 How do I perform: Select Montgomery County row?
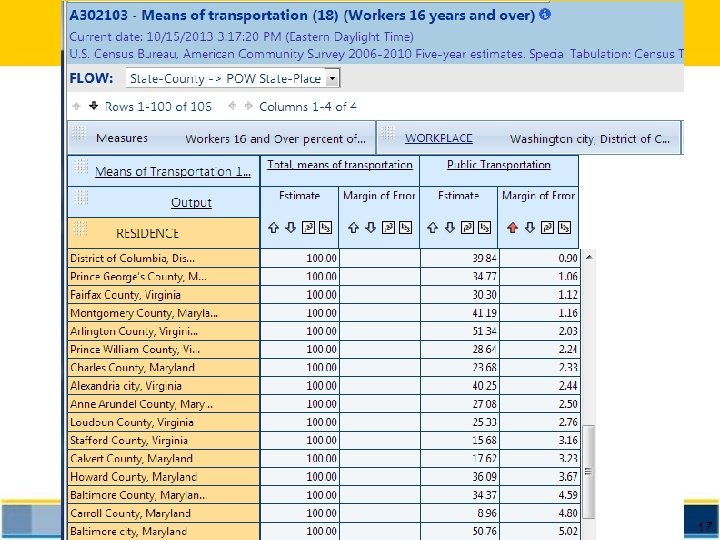[163, 313]
